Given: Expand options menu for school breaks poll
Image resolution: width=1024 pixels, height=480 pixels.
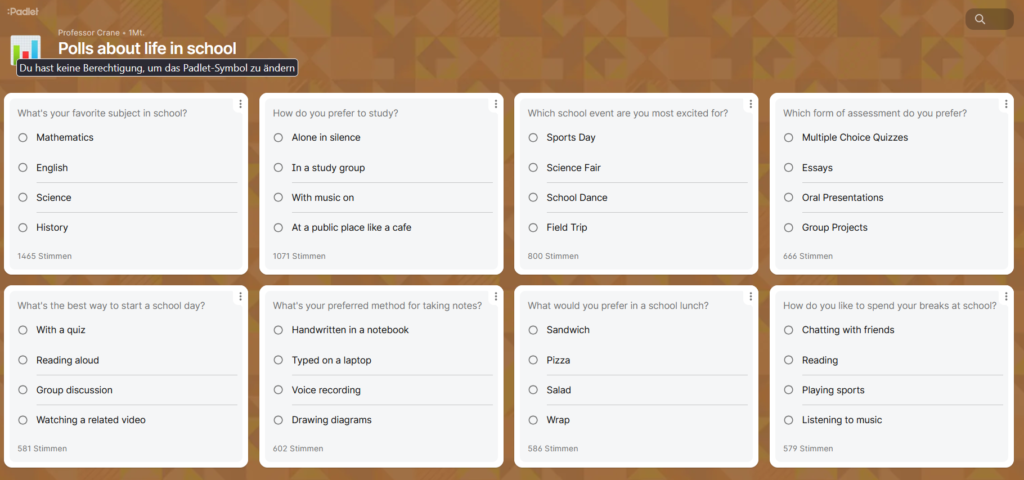Looking at the screenshot, I should [1005, 296].
